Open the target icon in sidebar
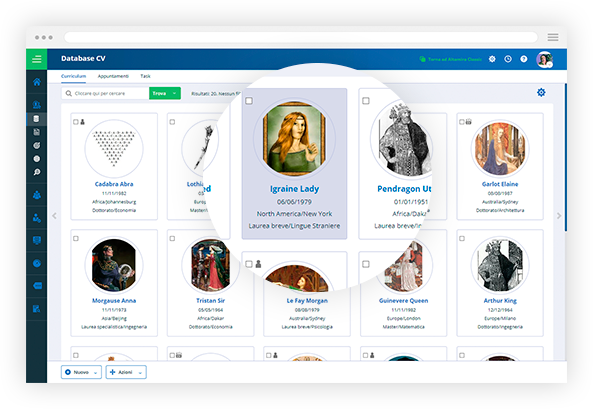Image resolution: width=593 pixels, height=409 pixels. point(37,145)
